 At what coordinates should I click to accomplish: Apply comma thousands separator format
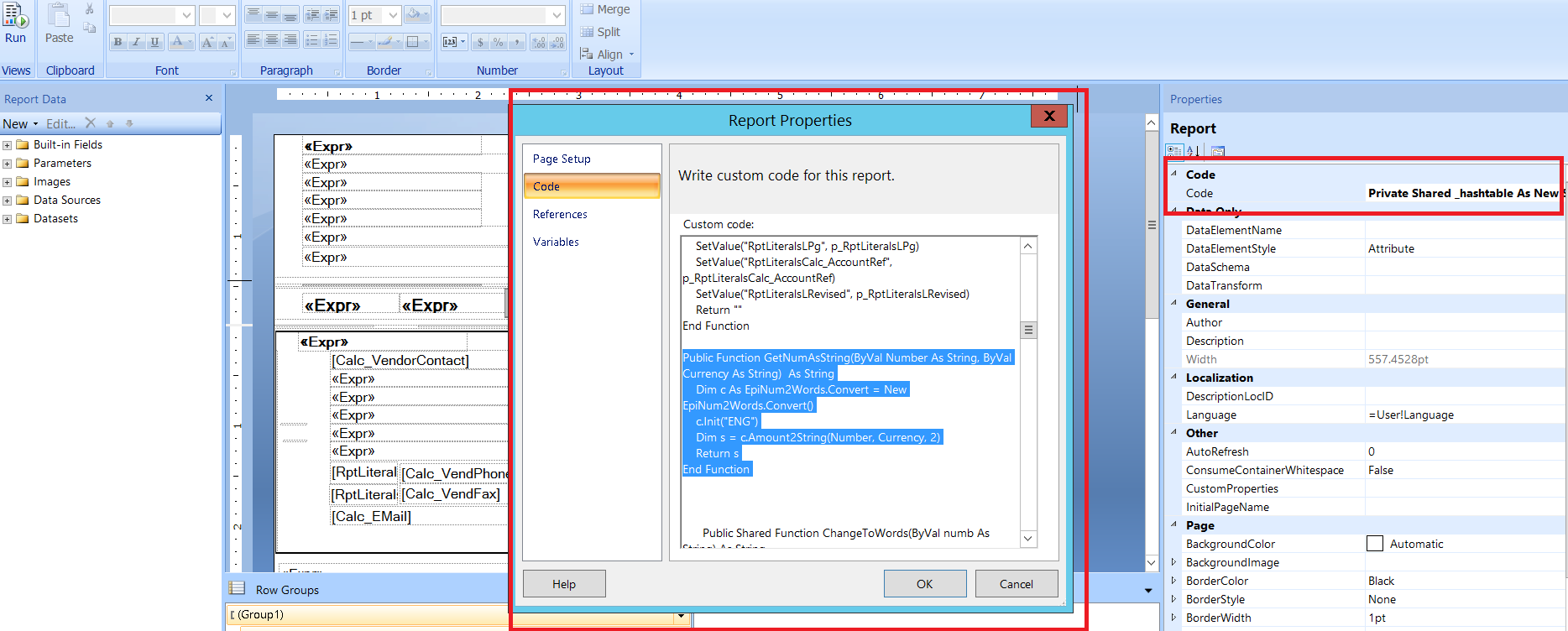tap(516, 42)
